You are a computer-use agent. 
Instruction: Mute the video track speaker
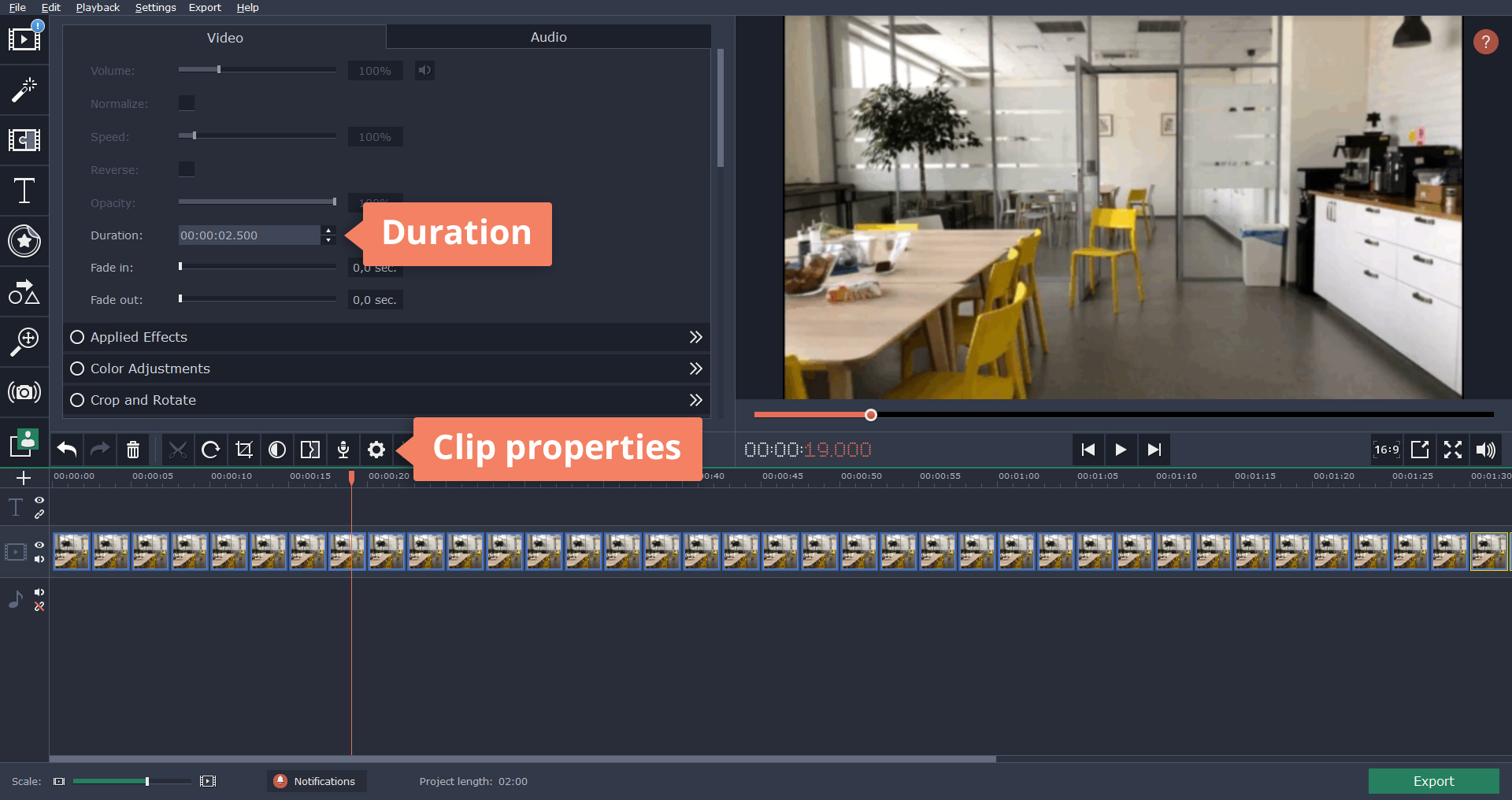[x=39, y=560]
